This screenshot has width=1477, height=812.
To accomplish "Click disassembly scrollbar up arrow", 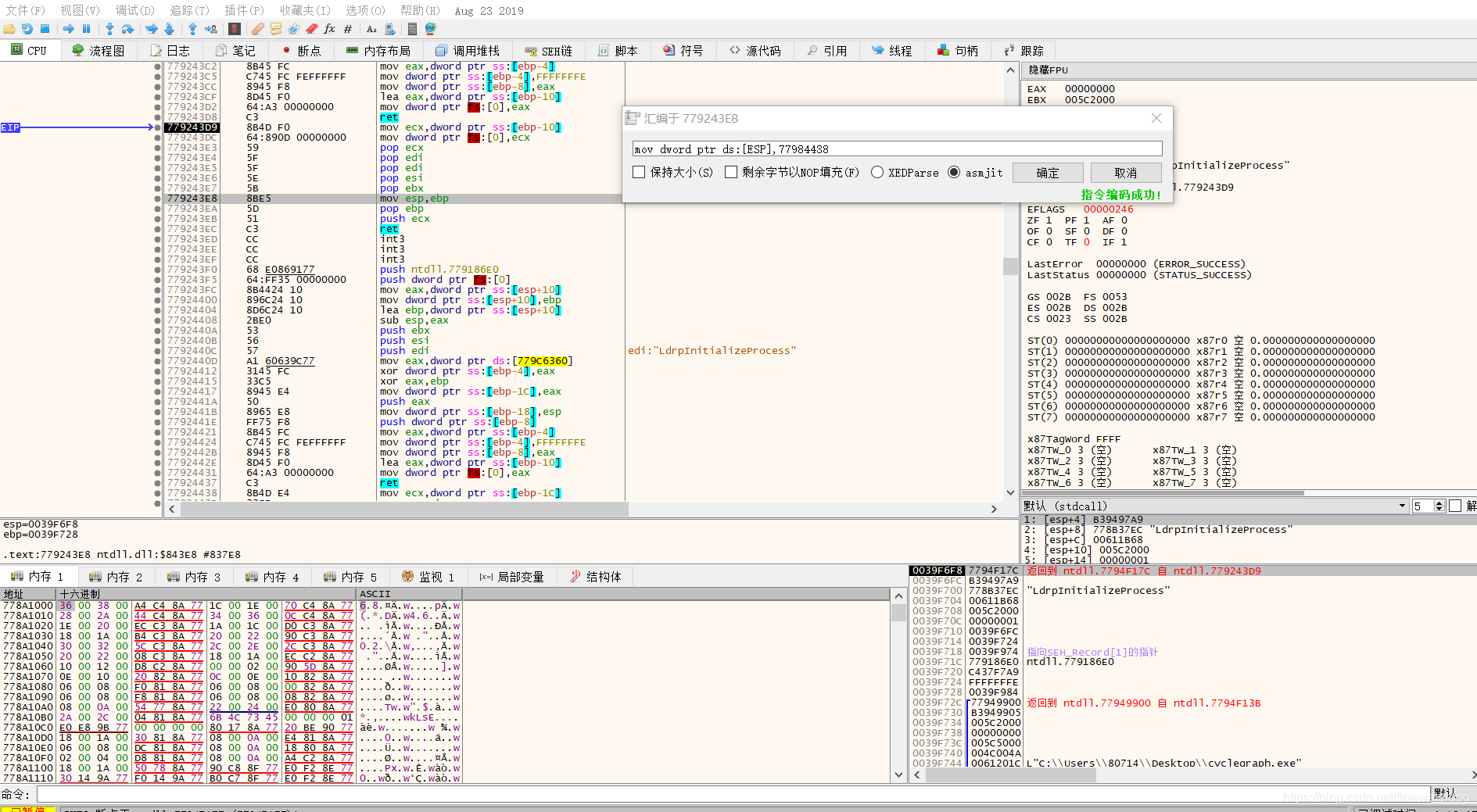I will point(1010,70).
